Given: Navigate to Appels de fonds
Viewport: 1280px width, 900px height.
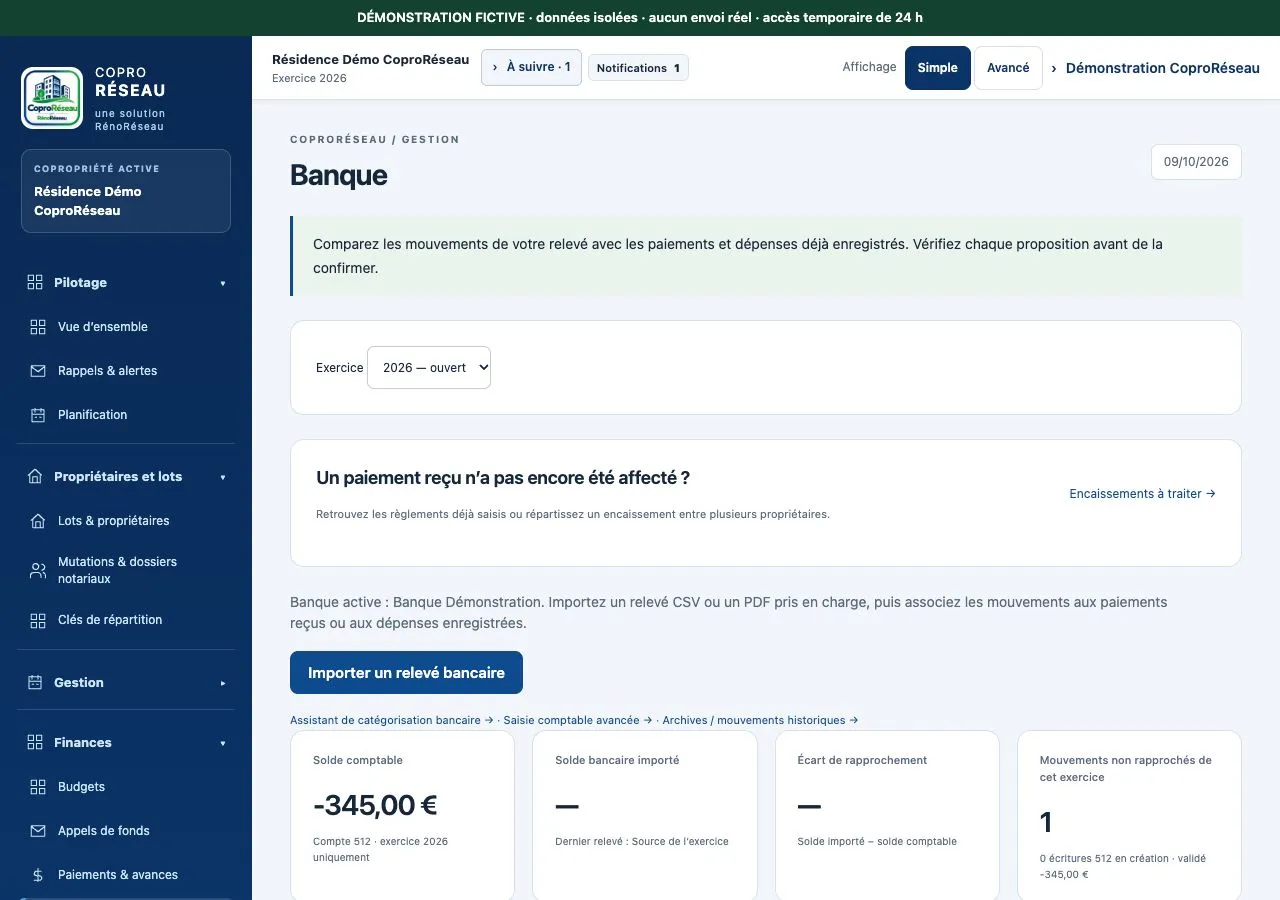Looking at the screenshot, I should pos(126,831).
